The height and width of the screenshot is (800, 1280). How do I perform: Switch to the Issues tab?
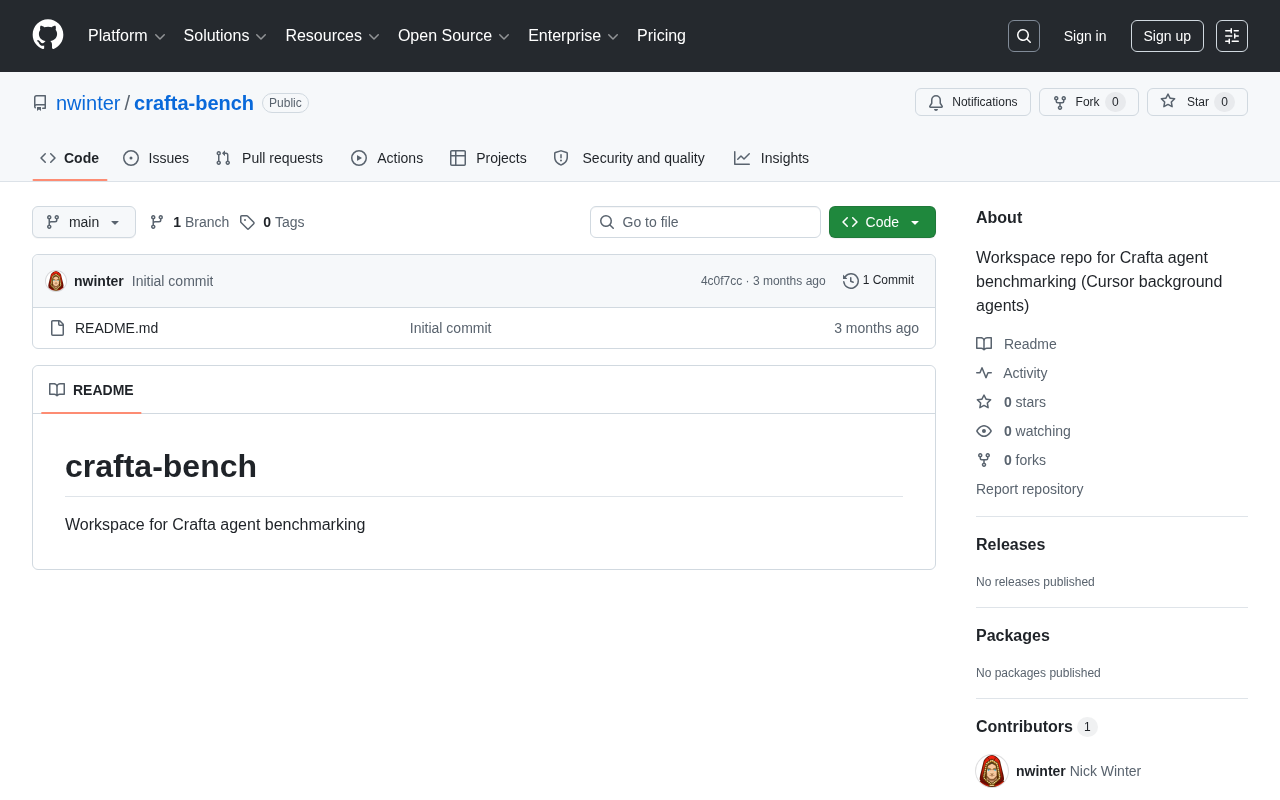[x=156, y=158]
